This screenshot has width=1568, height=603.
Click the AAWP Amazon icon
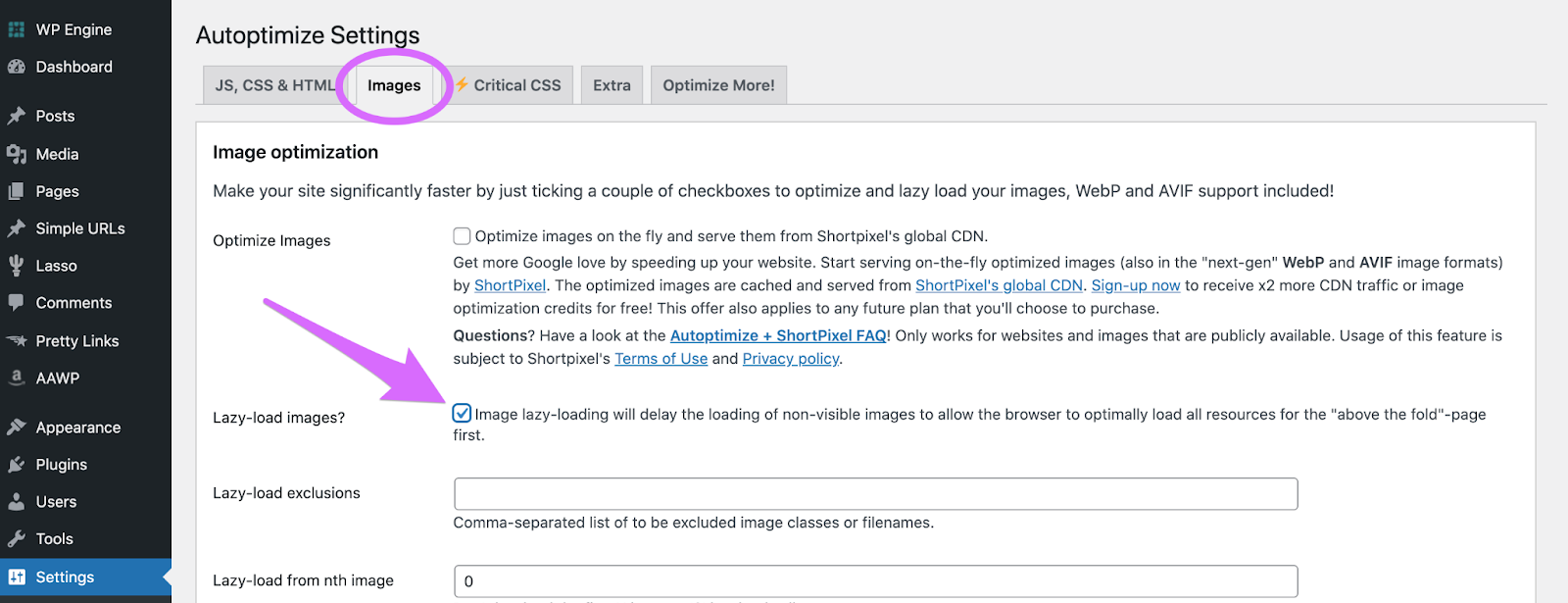click(17, 377)
